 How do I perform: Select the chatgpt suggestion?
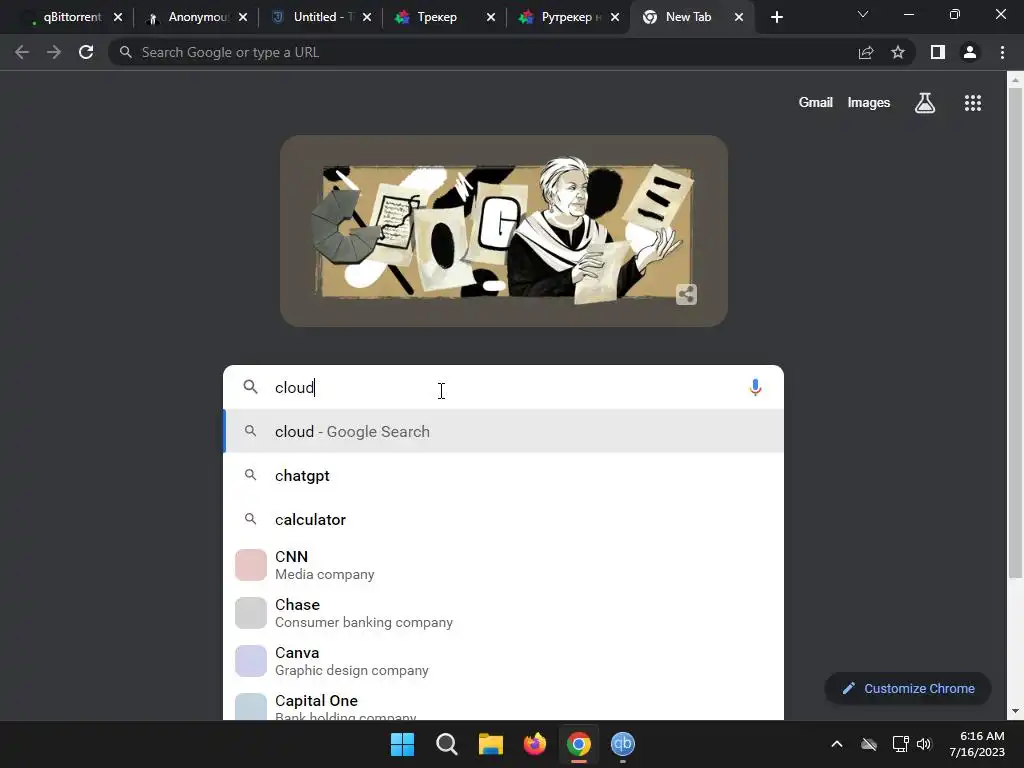[503, 475]
